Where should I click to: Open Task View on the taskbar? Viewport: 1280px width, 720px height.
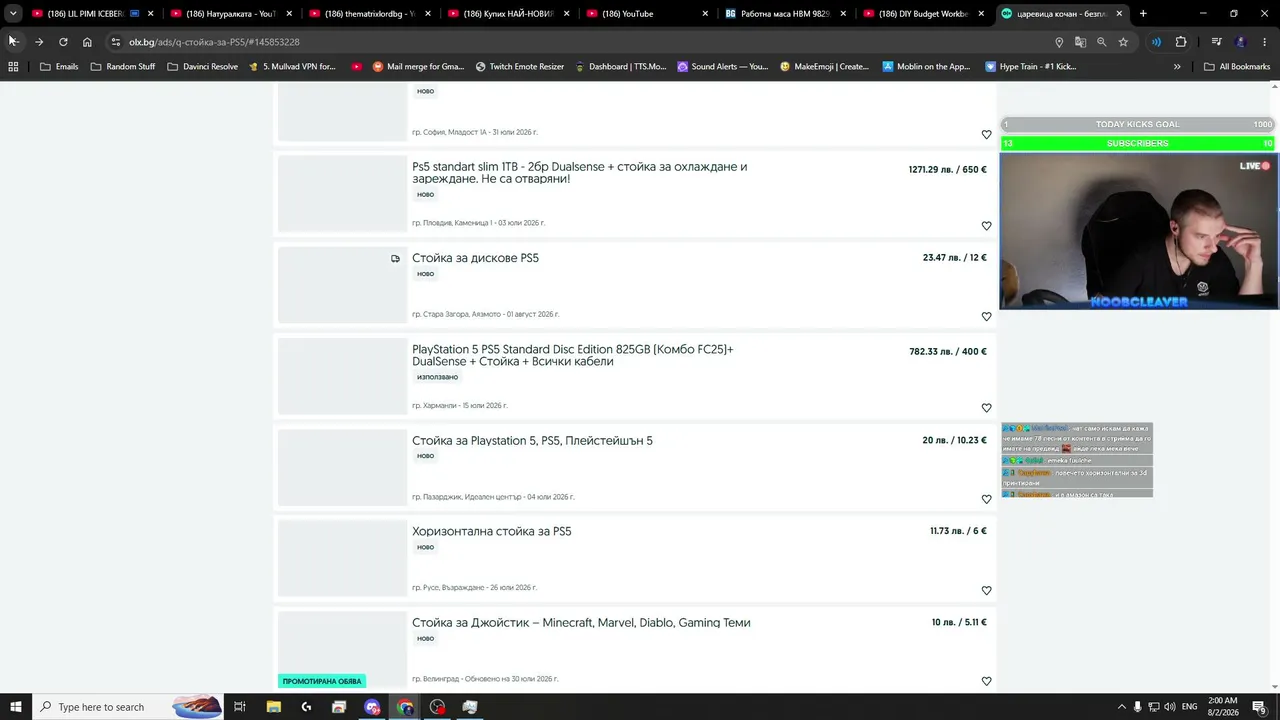click(240, 707)
